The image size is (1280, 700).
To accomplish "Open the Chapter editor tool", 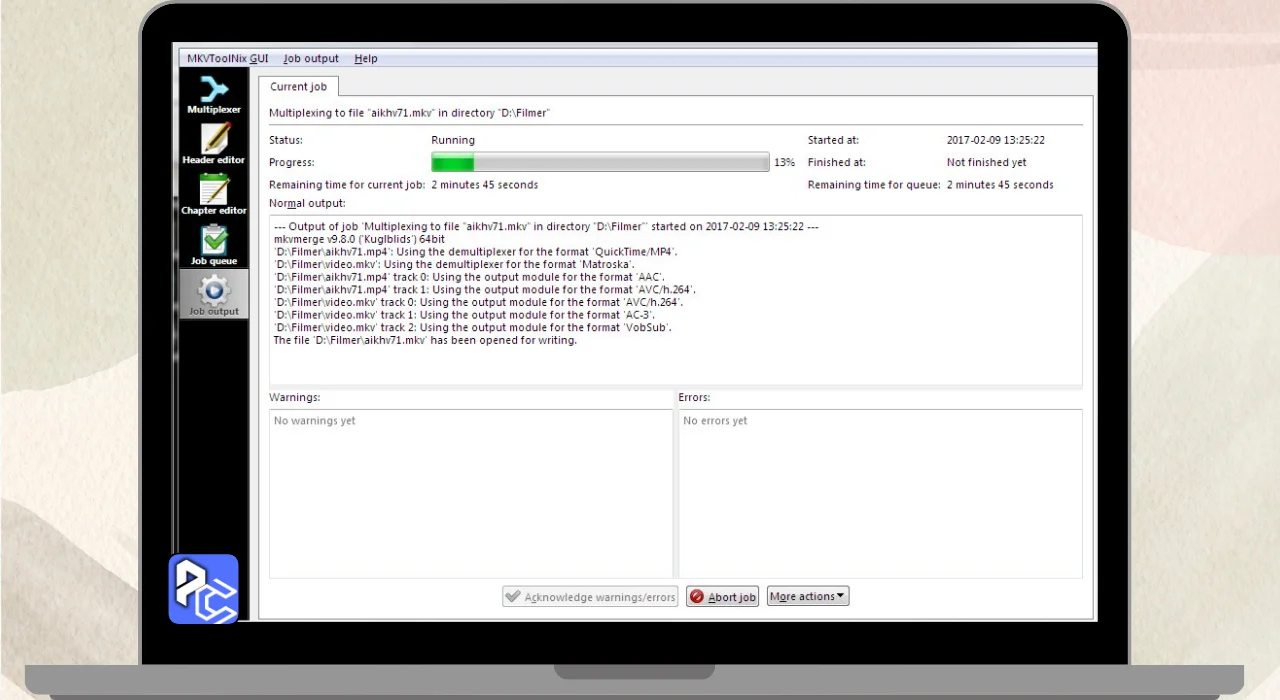I will (214, 194).
